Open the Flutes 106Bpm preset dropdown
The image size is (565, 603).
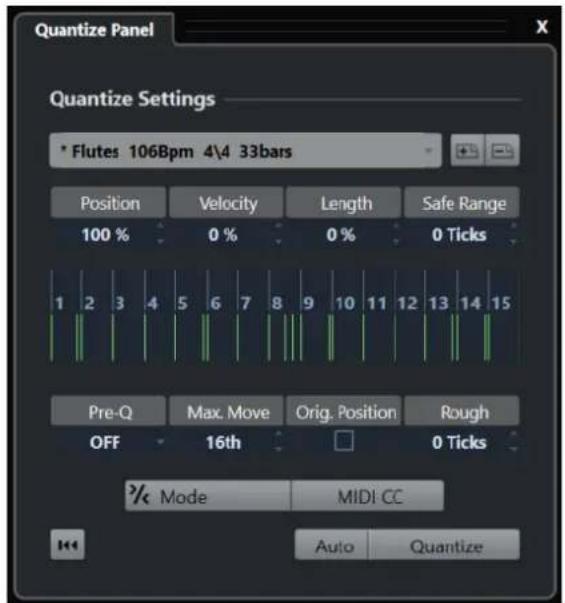coord(245,151)
